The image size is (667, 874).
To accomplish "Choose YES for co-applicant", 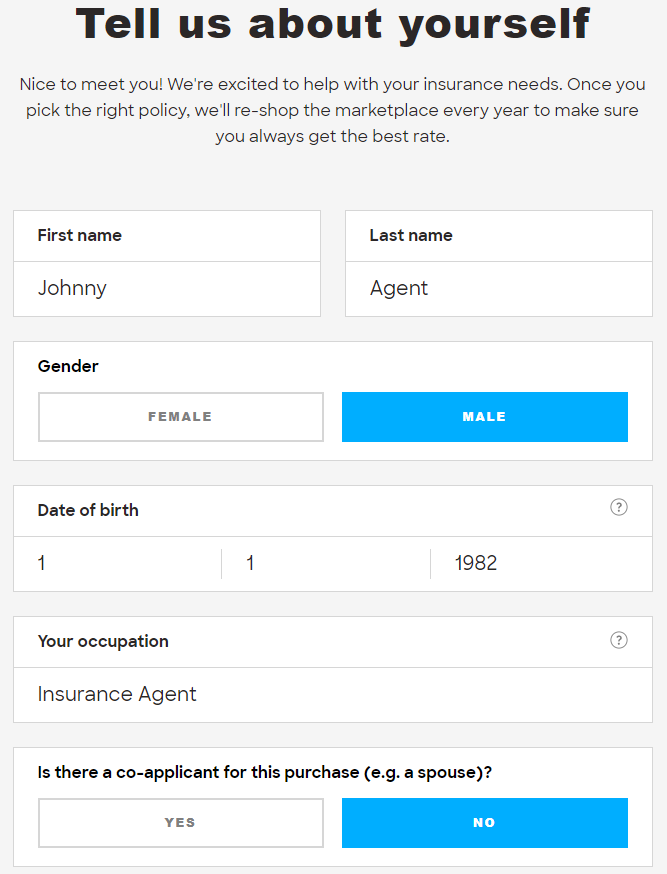I will click(181, 823).
